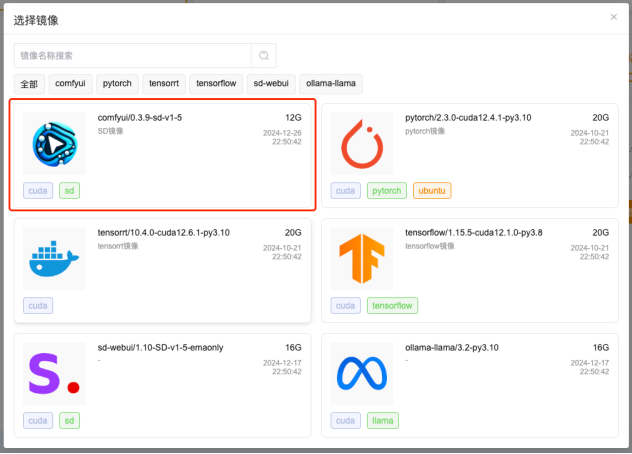The width and height of the screenshot is (632, 454).
Task: Click cuda tag on pytorch card
Action: tap(345, 191)
